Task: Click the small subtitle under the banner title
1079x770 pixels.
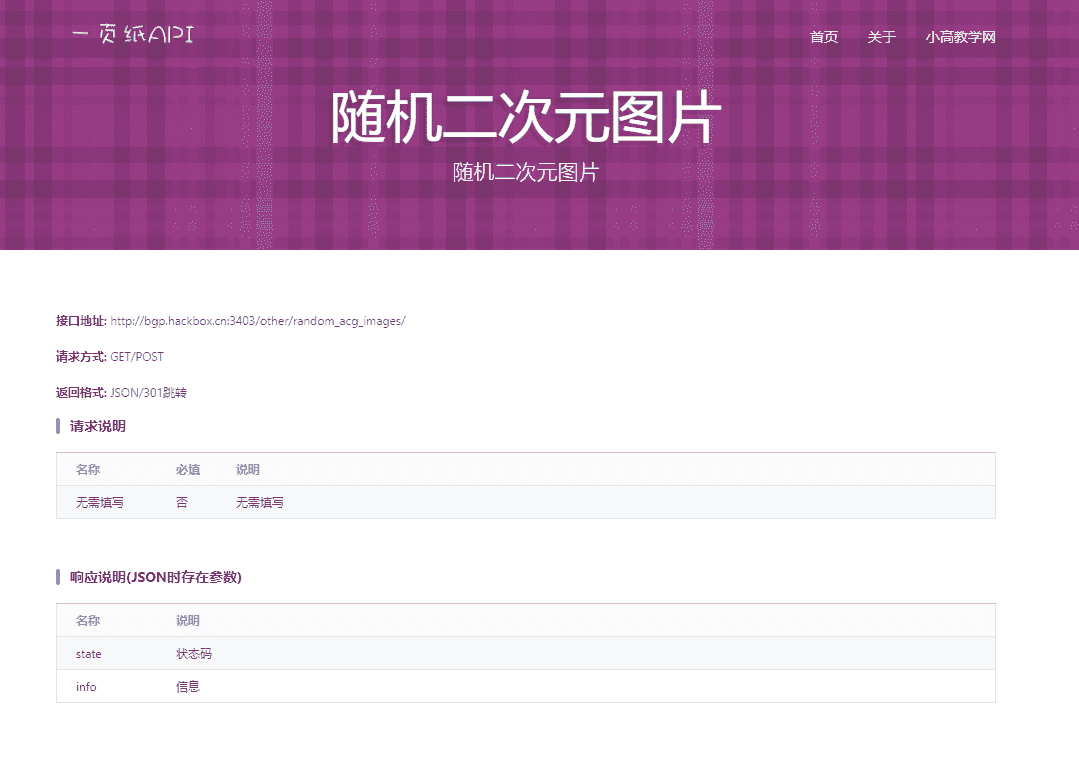Action: tap(525, 172)
